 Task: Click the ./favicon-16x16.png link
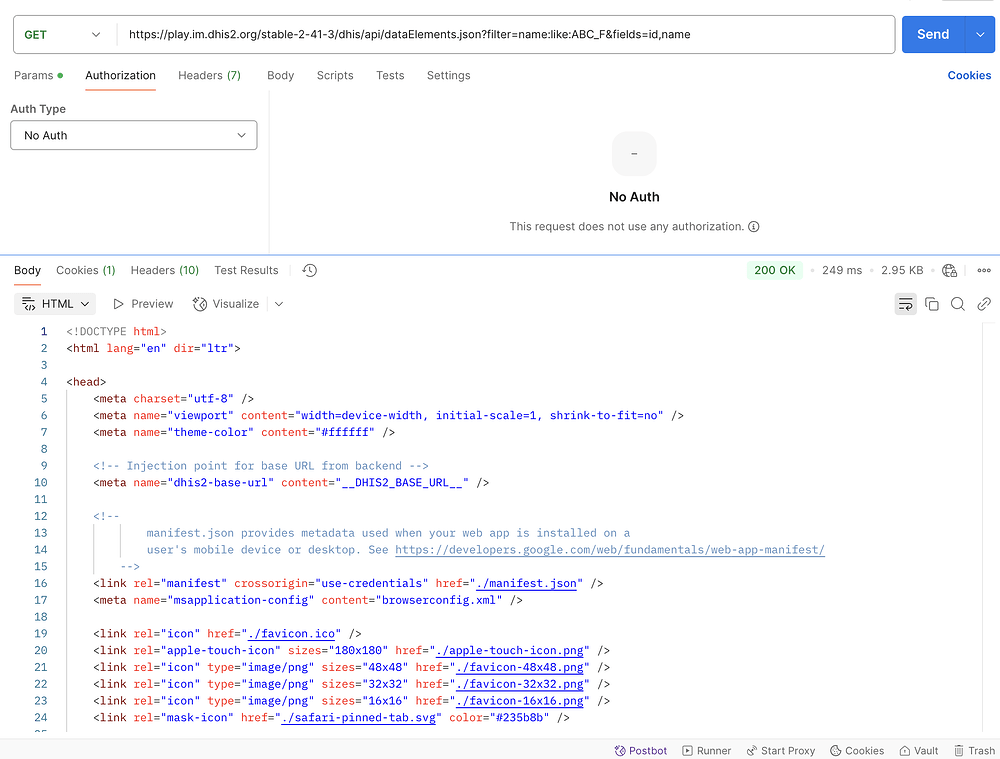coord(520,701)
